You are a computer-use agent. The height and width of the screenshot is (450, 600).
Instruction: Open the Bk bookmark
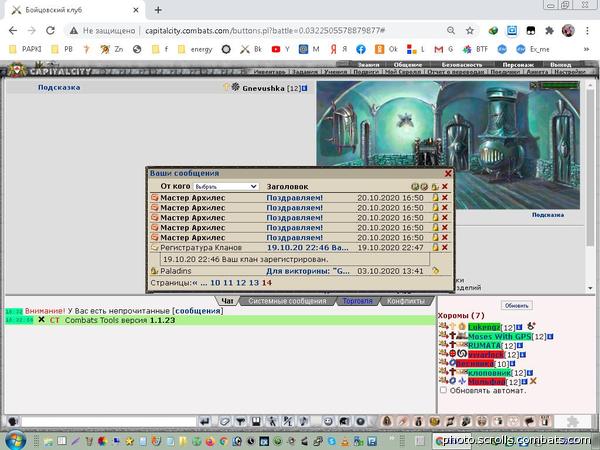coord(251,49)
